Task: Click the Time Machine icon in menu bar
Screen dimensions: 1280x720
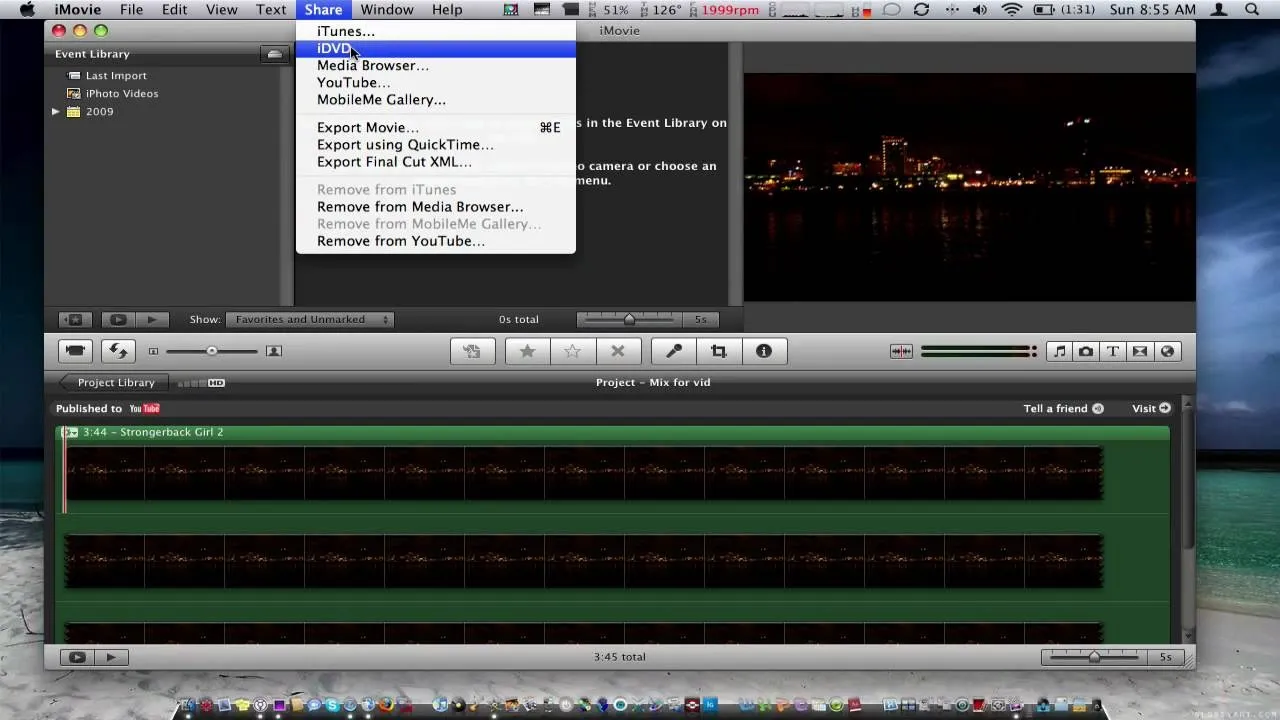Action: [x=921, y=10]
